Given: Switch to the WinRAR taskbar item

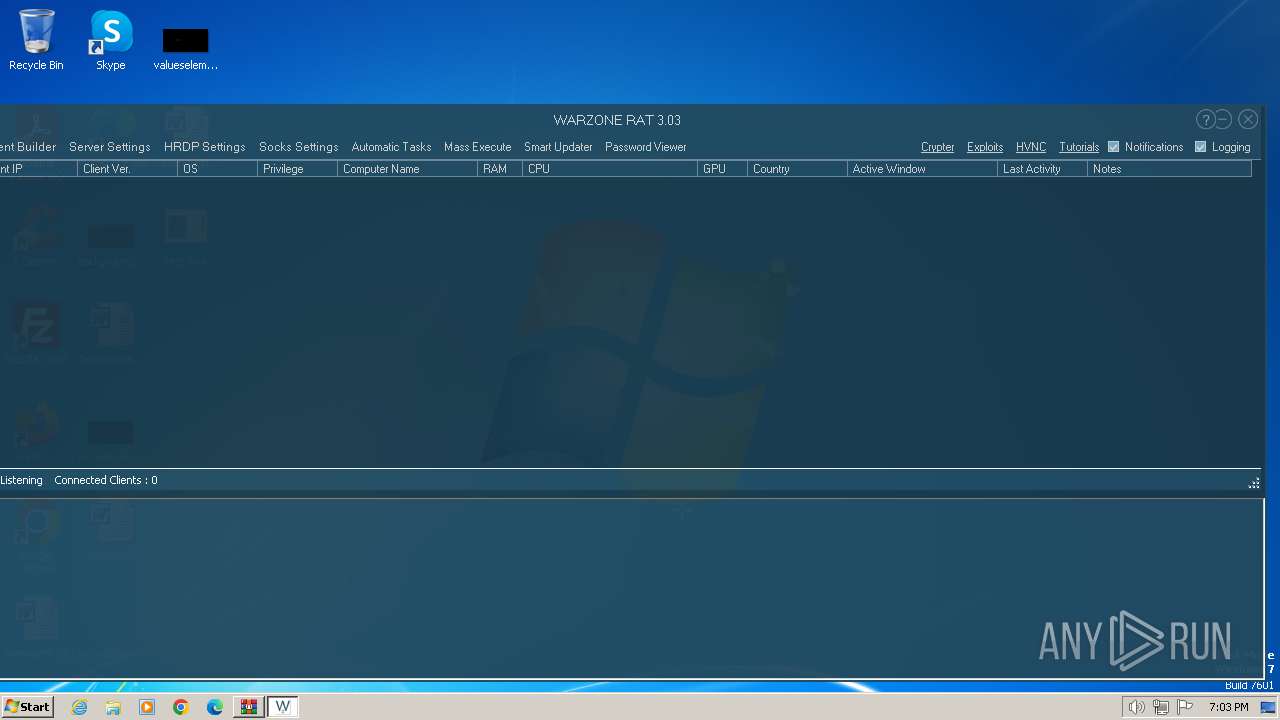Looking at the screenshot, I should pyautogui.click(x=249, y=707).
